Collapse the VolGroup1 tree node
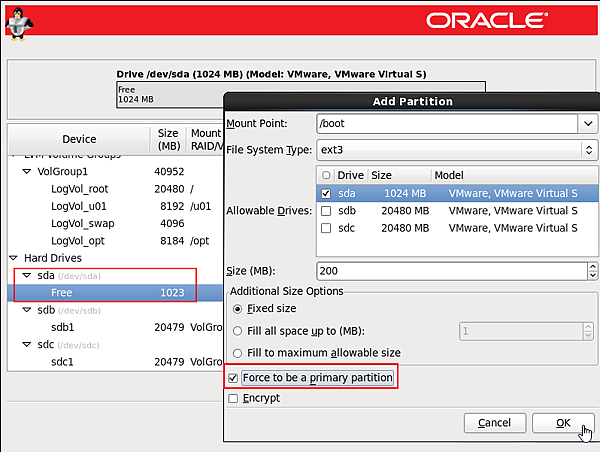600x452 pixels. [27, 171]
